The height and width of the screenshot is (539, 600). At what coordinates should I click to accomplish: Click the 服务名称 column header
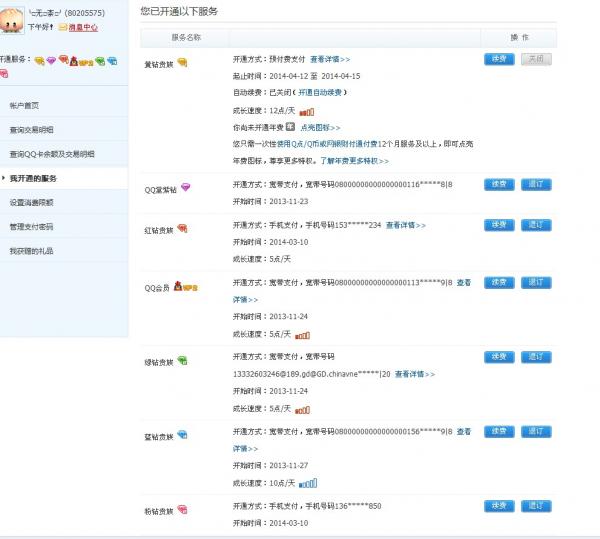click(x=186, y=37)
